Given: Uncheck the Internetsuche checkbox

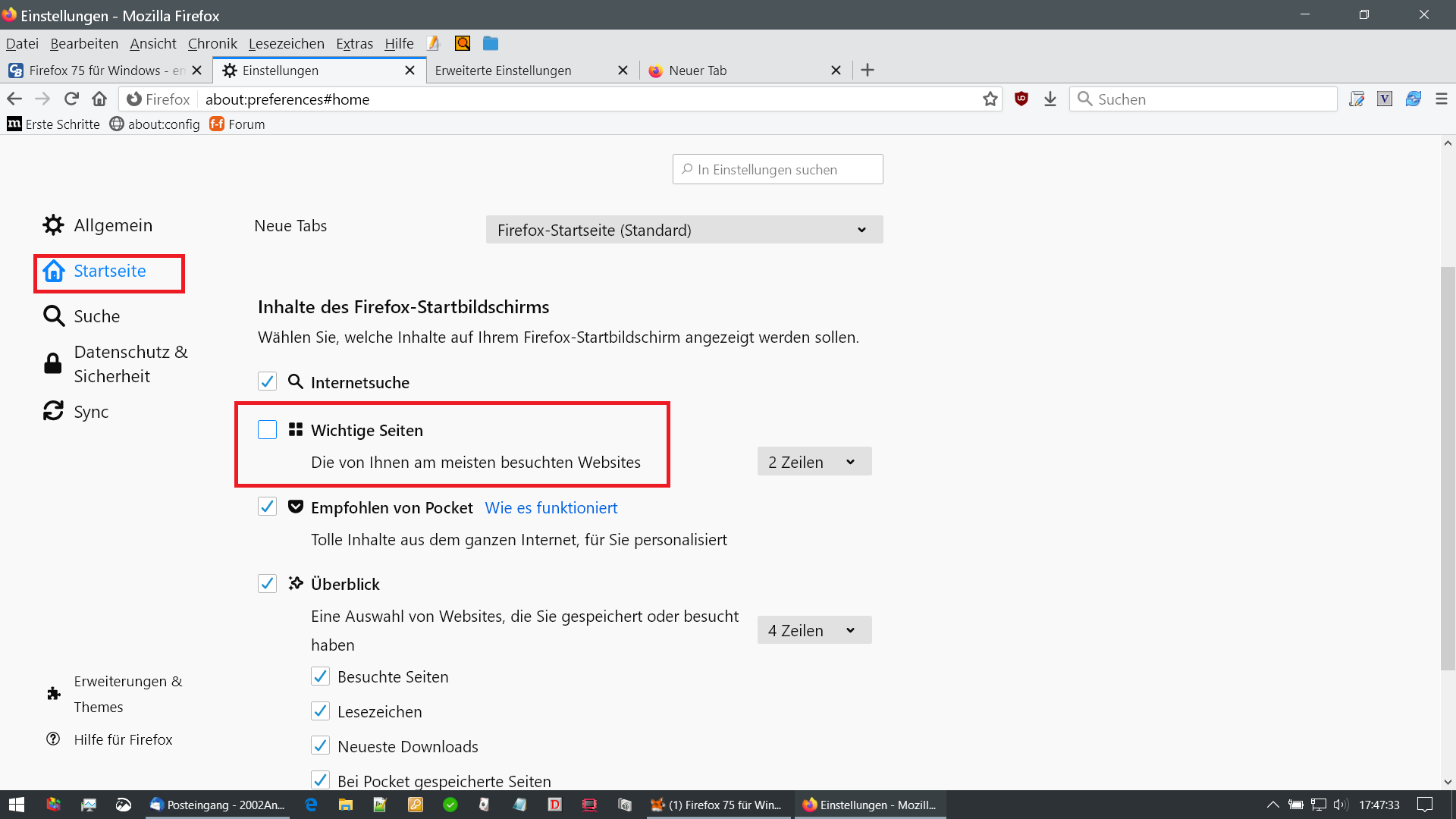Looking at the screenshot, I should pos(267,381).
